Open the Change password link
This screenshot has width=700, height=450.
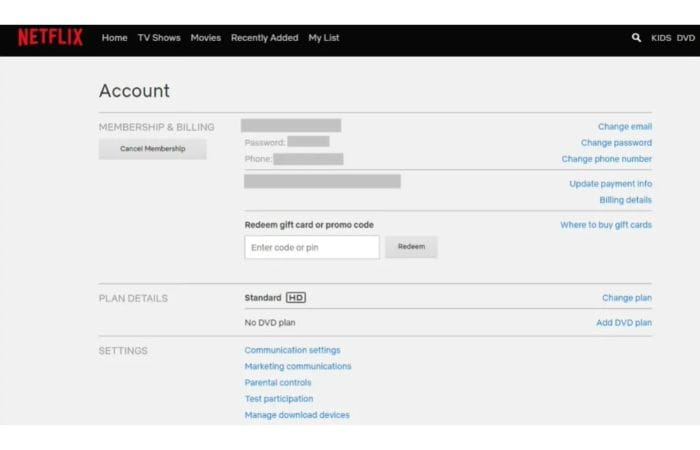tap(616, 143)
